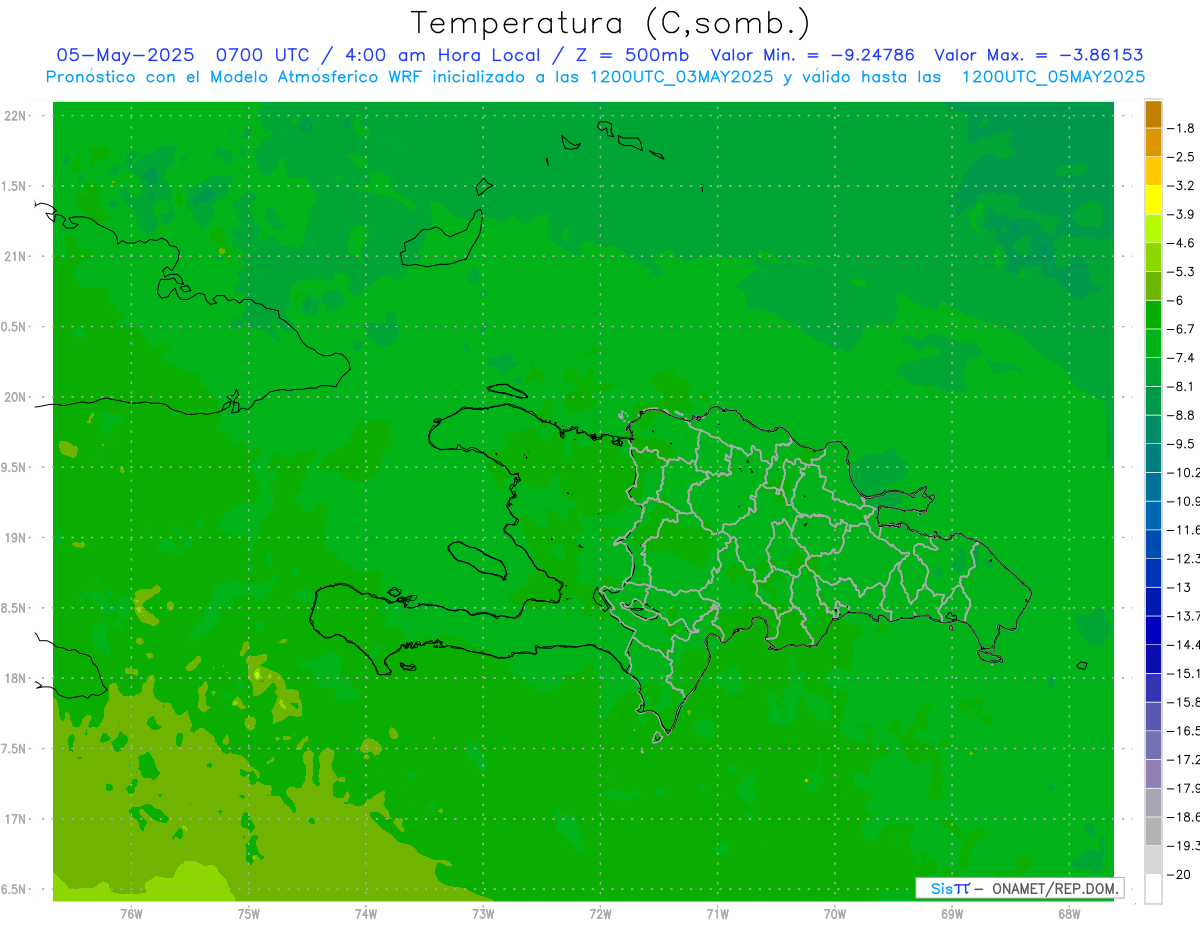1200x927 pixels.
Task: Click the '18N' latitude label
Action: click(x=15, y=679)
